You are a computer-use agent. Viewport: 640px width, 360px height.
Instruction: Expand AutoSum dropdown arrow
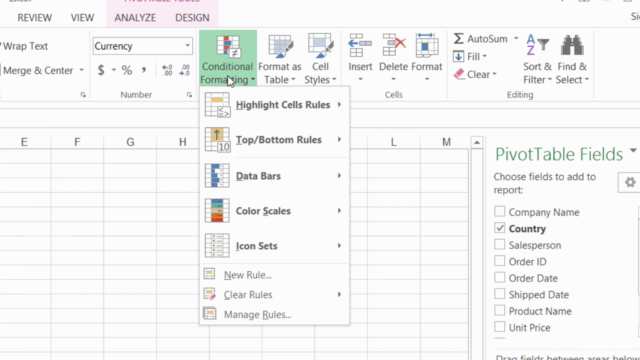click(516, 38)
